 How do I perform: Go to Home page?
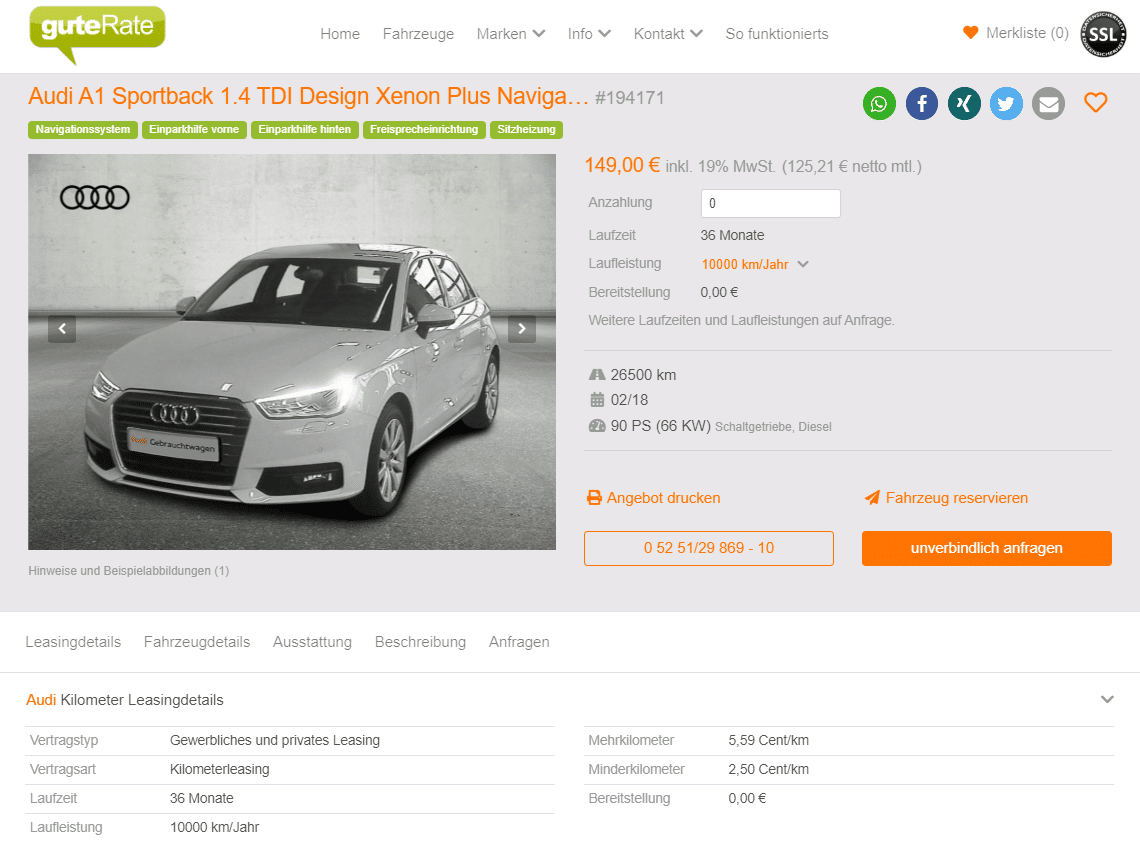(340, 34)
